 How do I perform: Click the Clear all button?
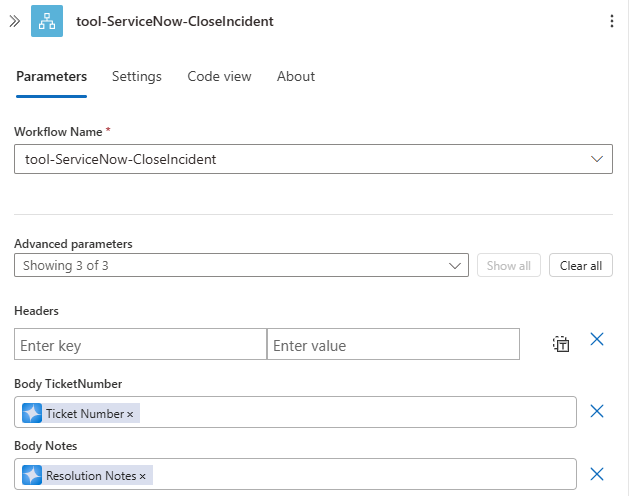coord(581,265)
